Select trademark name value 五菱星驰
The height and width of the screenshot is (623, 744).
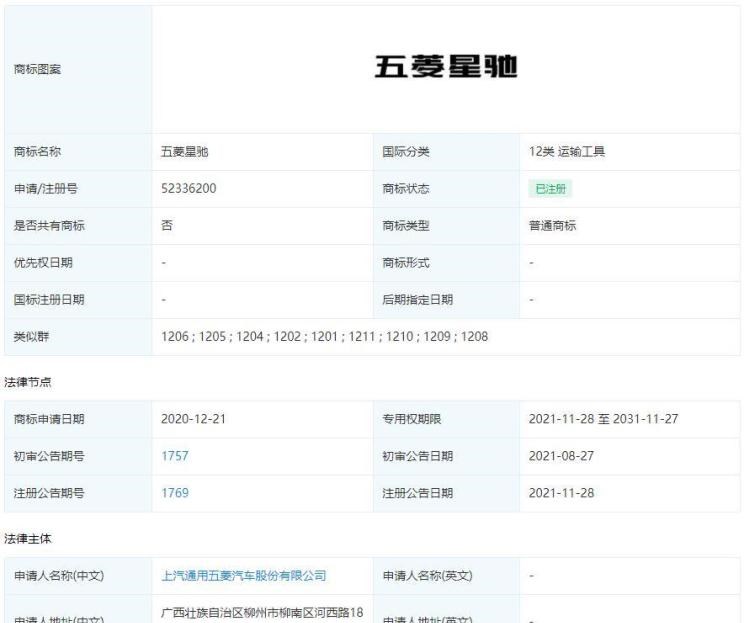(185, 152)
